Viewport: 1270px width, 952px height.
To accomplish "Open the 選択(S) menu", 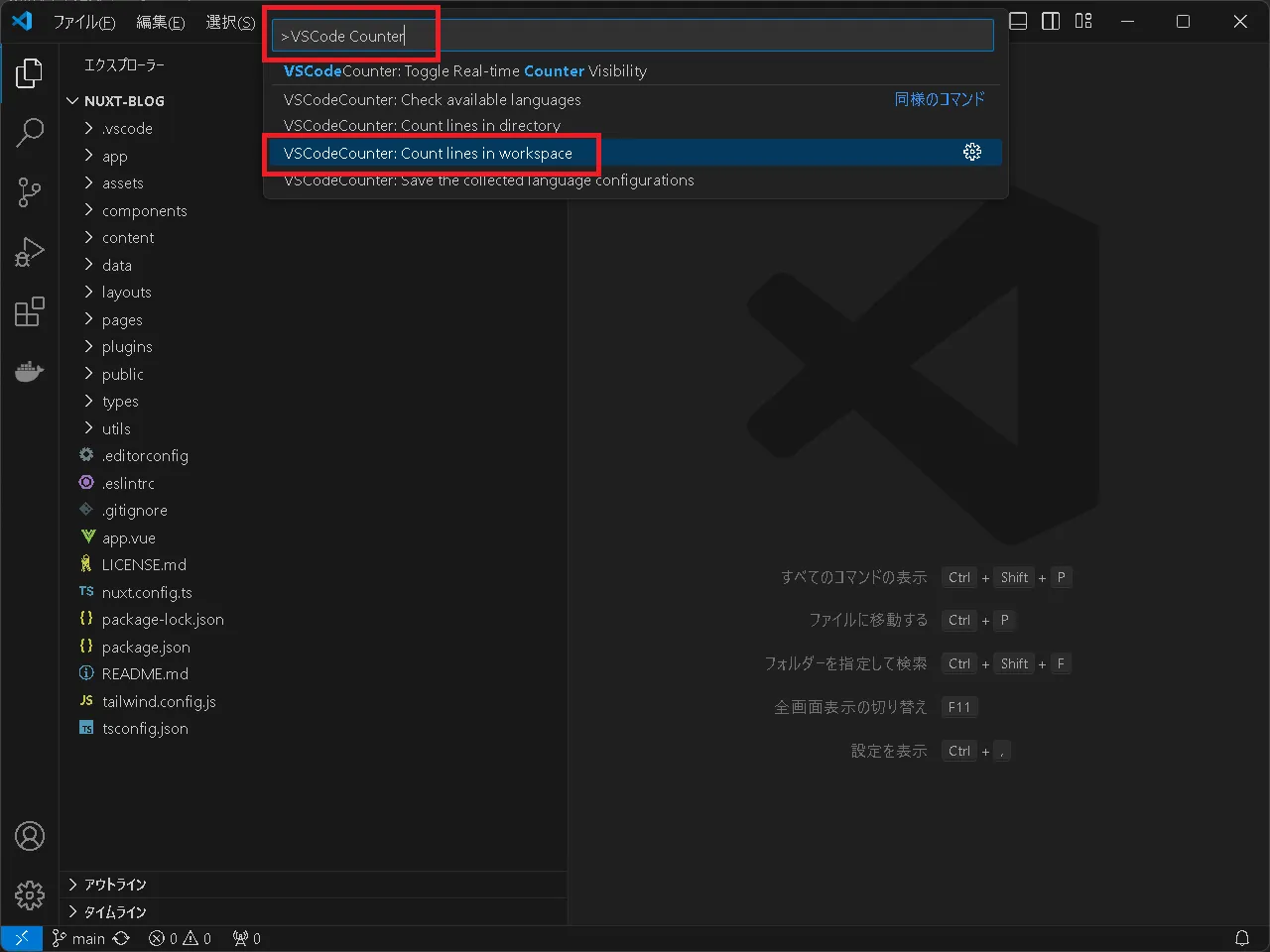I will pos(229,22).
